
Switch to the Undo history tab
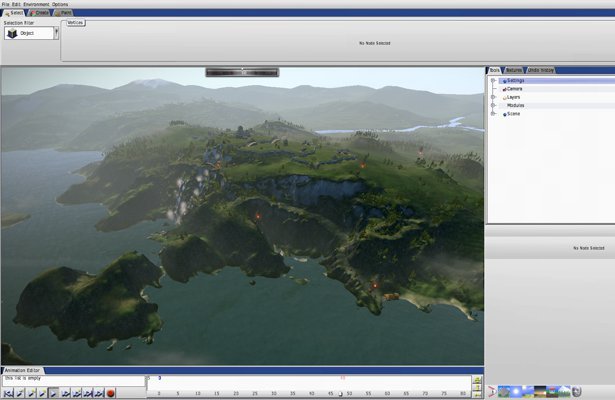[540, 70]
